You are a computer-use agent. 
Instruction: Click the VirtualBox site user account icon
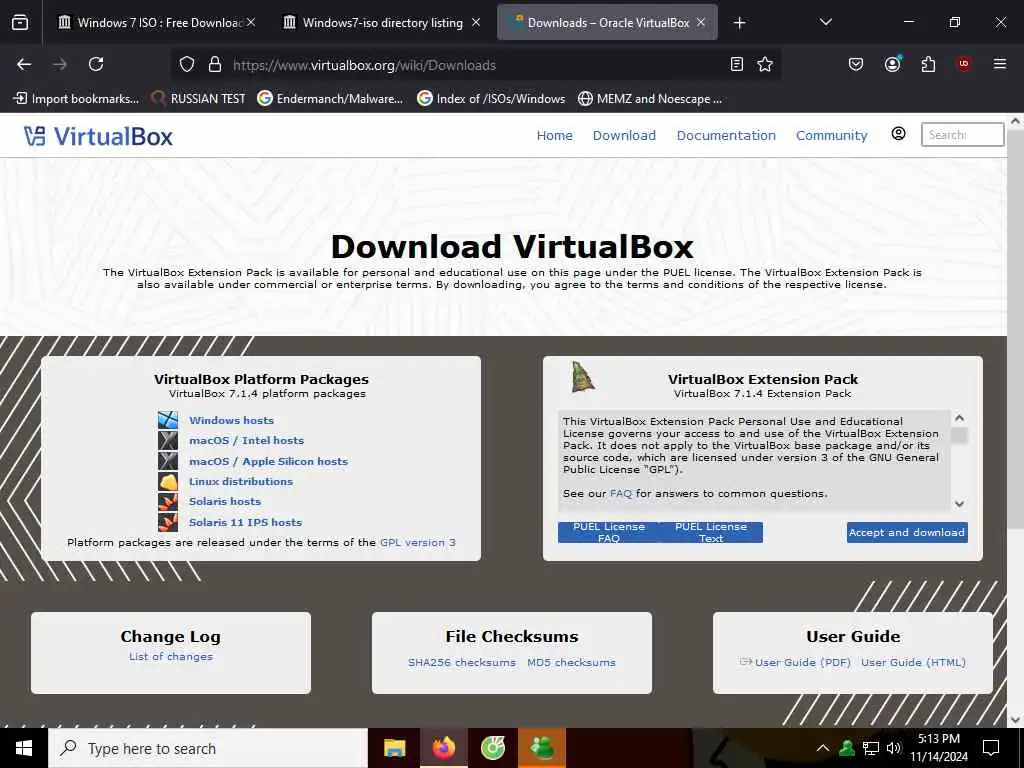tap(899, 134)
